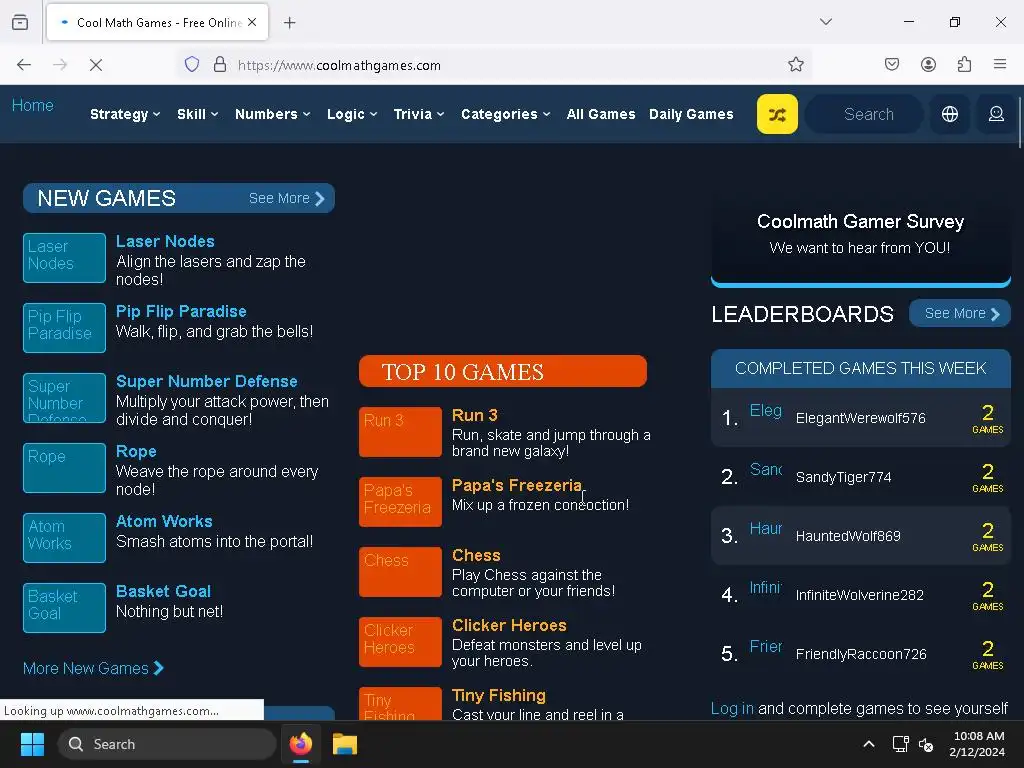Screen dimensions: 1024x768
Task: Click the list all tabs chevron
Action: point(826,22)
